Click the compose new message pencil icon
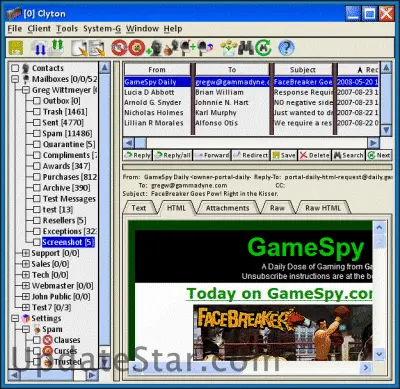The image size is (400, 389). click(x=79, y=48)
